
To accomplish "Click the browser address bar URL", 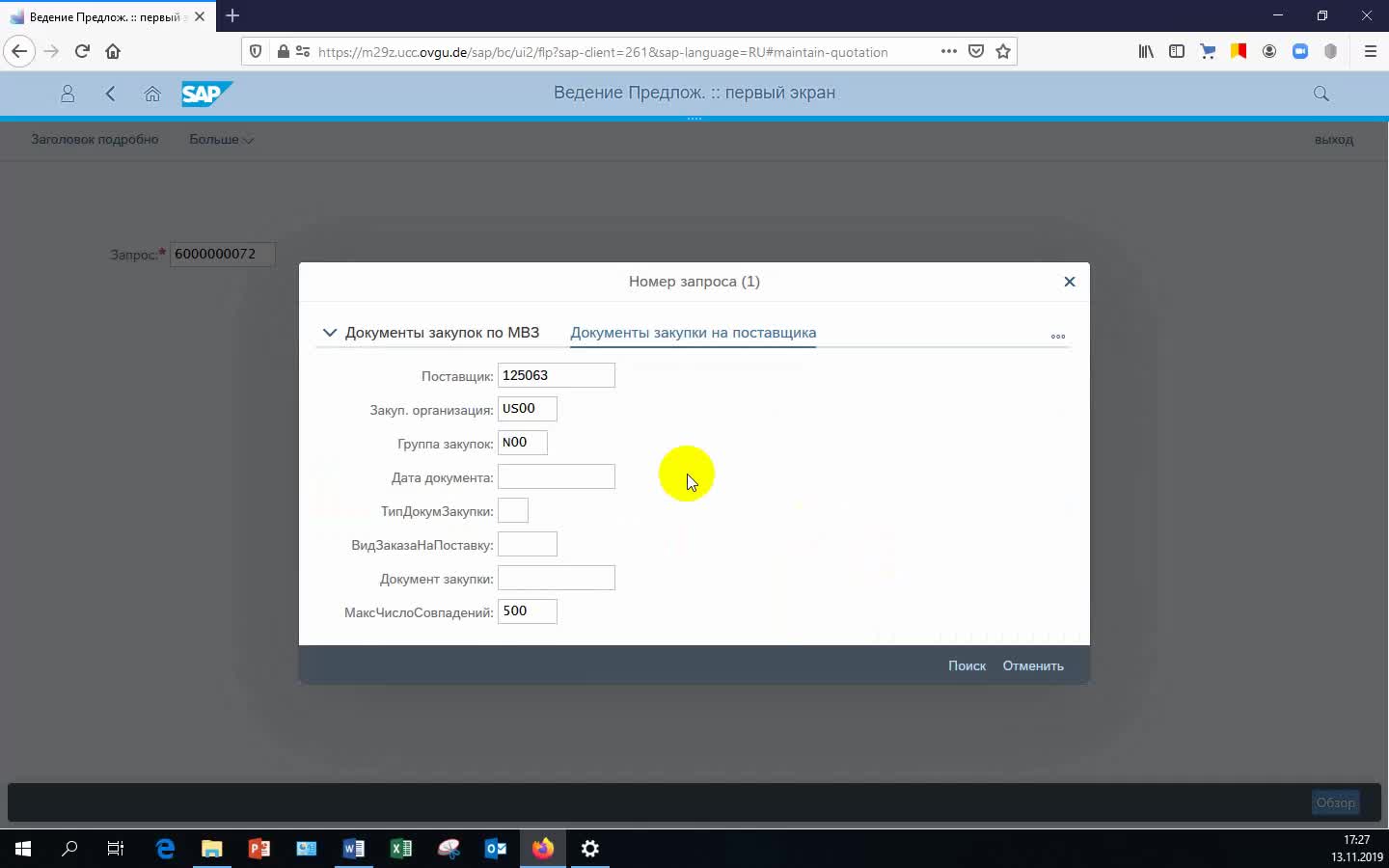I will click(602, 52).
